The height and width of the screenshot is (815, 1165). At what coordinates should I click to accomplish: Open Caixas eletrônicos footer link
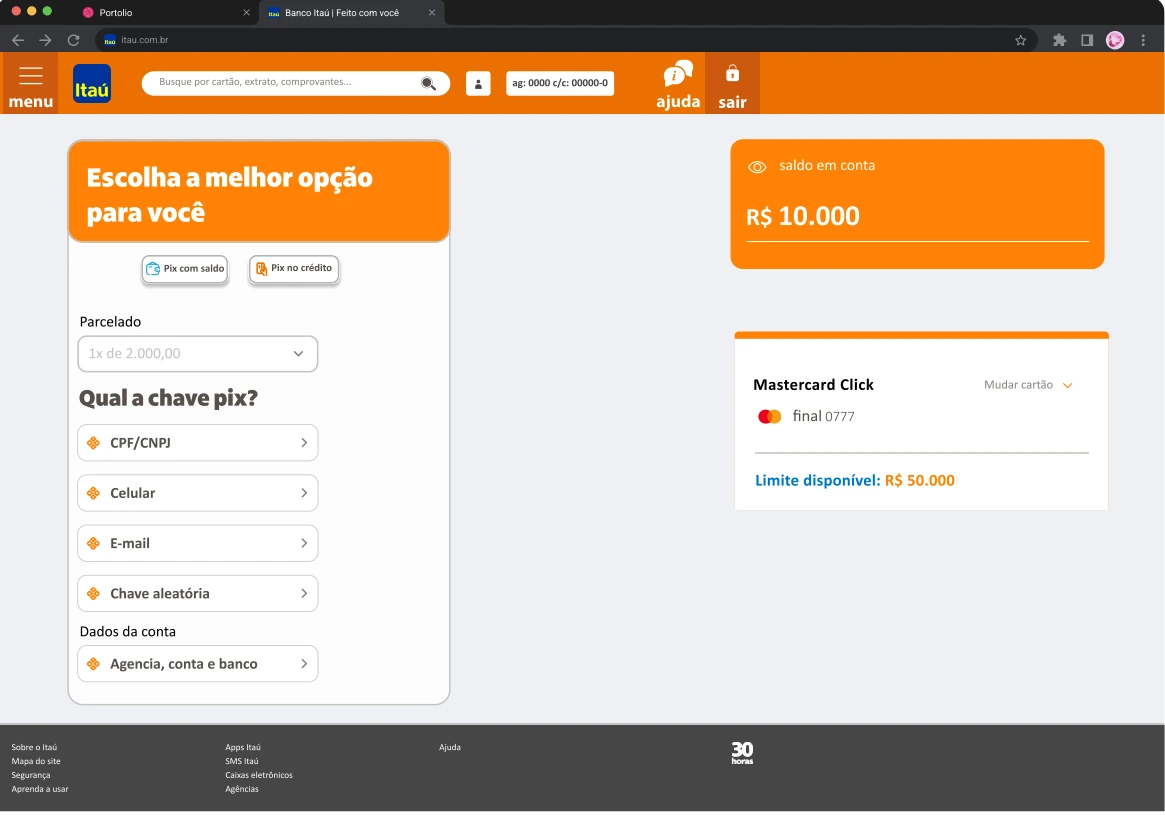[259, 776]
